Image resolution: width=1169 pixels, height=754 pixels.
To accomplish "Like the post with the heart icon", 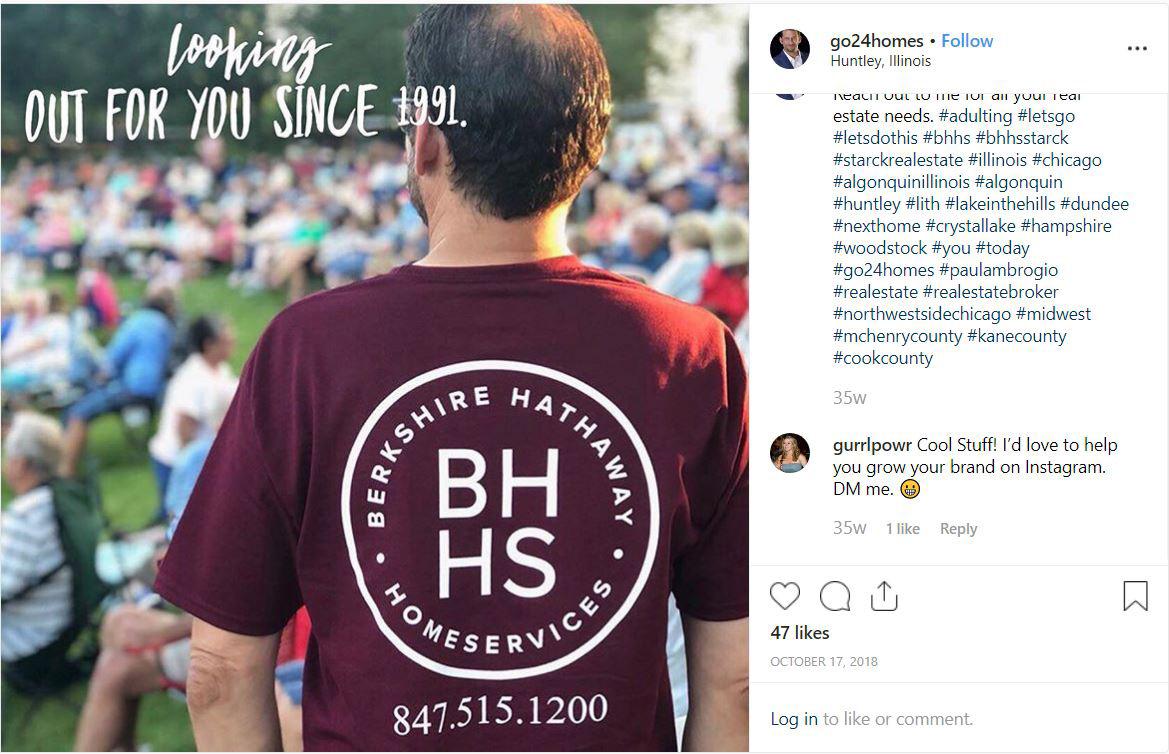I will pyautogui.click(x=784, y=596).
